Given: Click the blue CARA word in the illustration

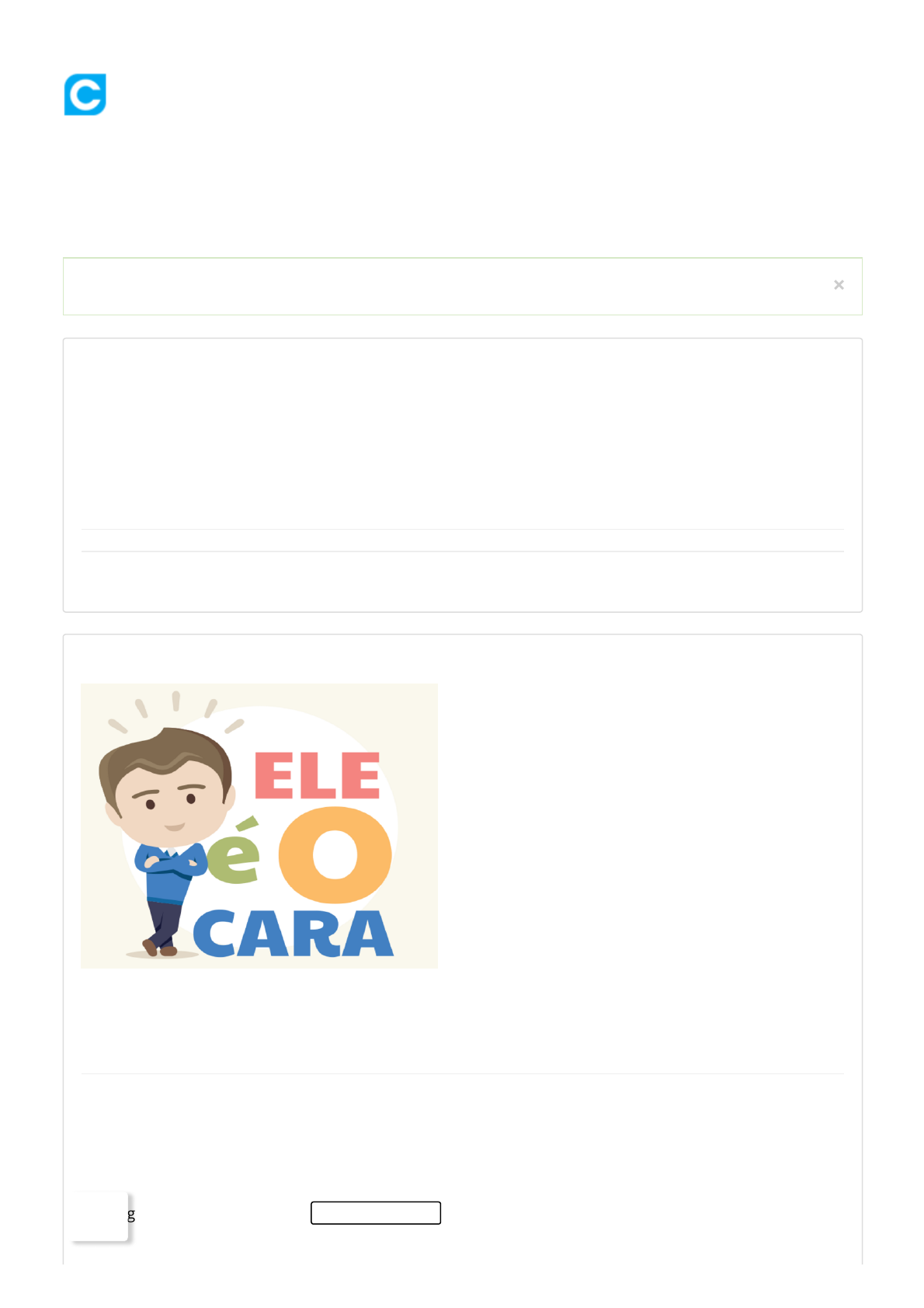Looking at the screenshot, I should [x=294, y=934].
